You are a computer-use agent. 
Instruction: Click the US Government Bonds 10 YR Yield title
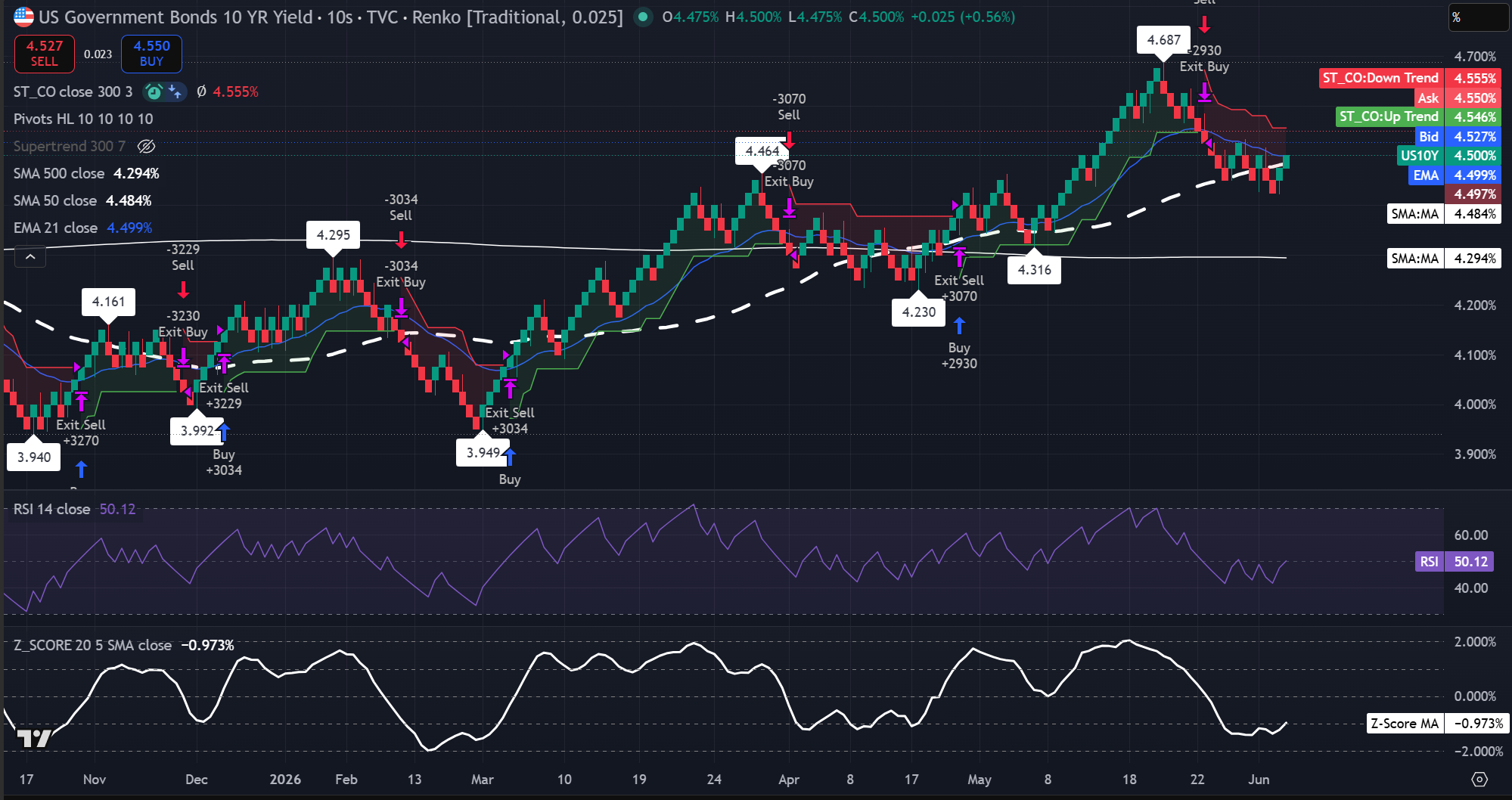175,17
